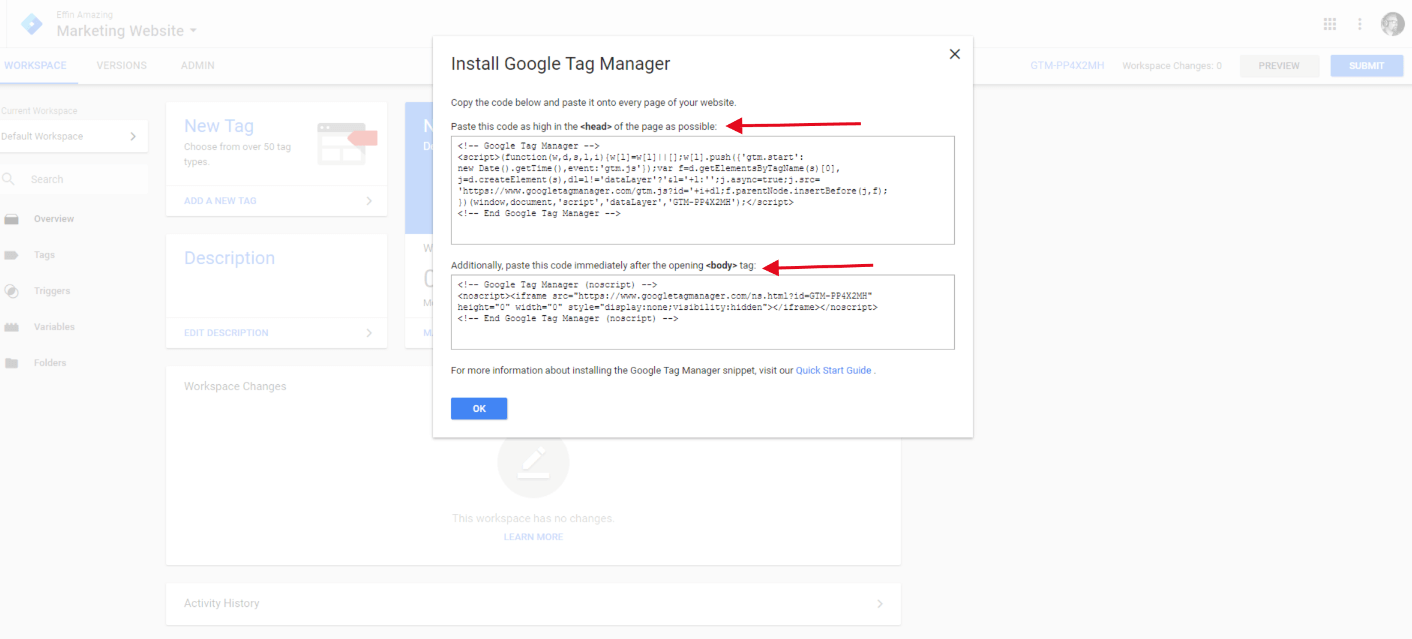Switch to the Admin tab

[197, 65]
